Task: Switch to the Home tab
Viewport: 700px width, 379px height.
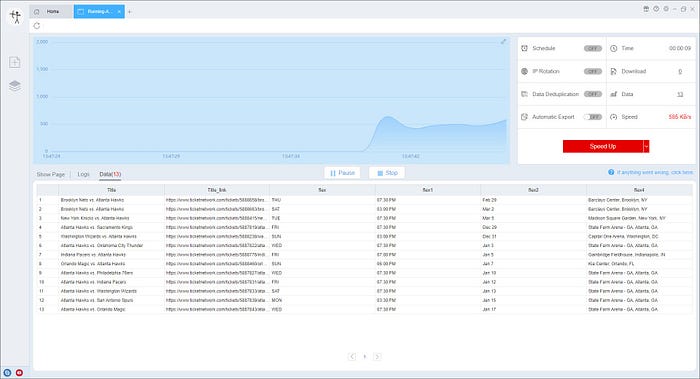Action: pos(52,12)
